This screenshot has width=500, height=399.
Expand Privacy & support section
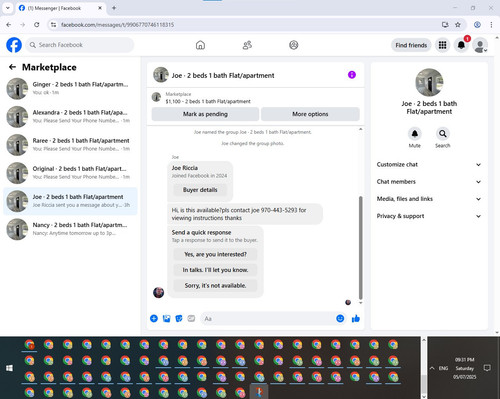tap(429, 216)
